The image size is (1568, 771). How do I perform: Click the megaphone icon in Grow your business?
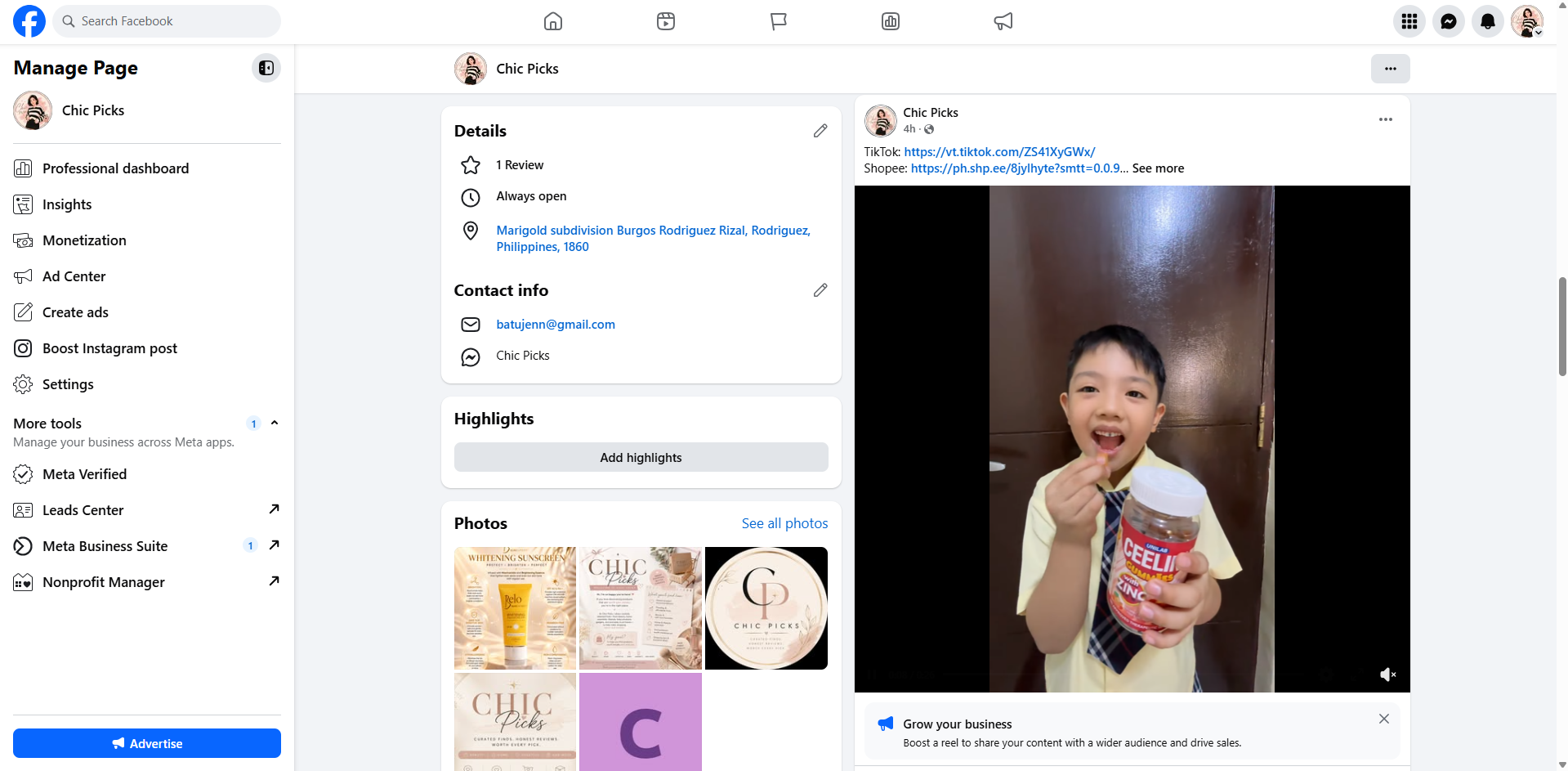886,724
